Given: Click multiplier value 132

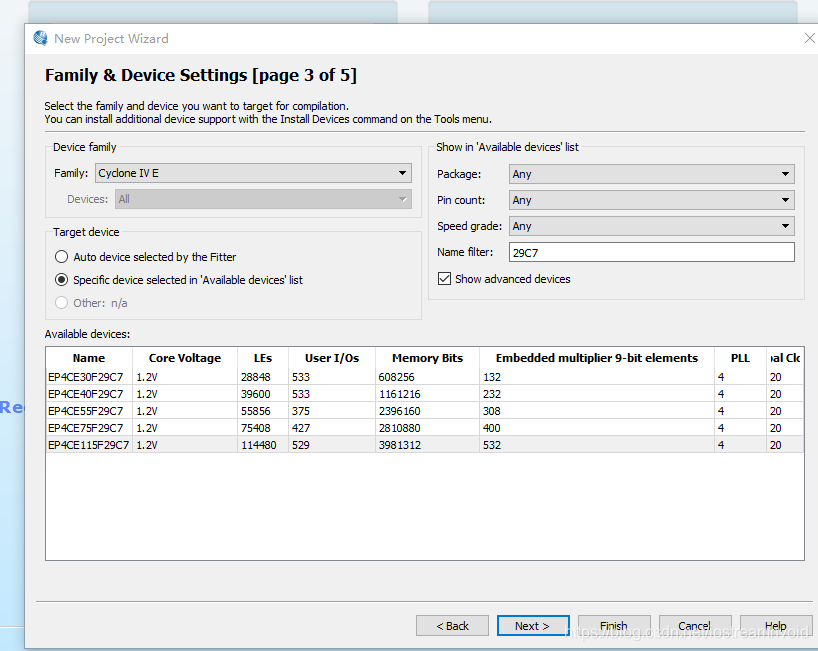Looking at the screenshot, I should pos(492,377).
